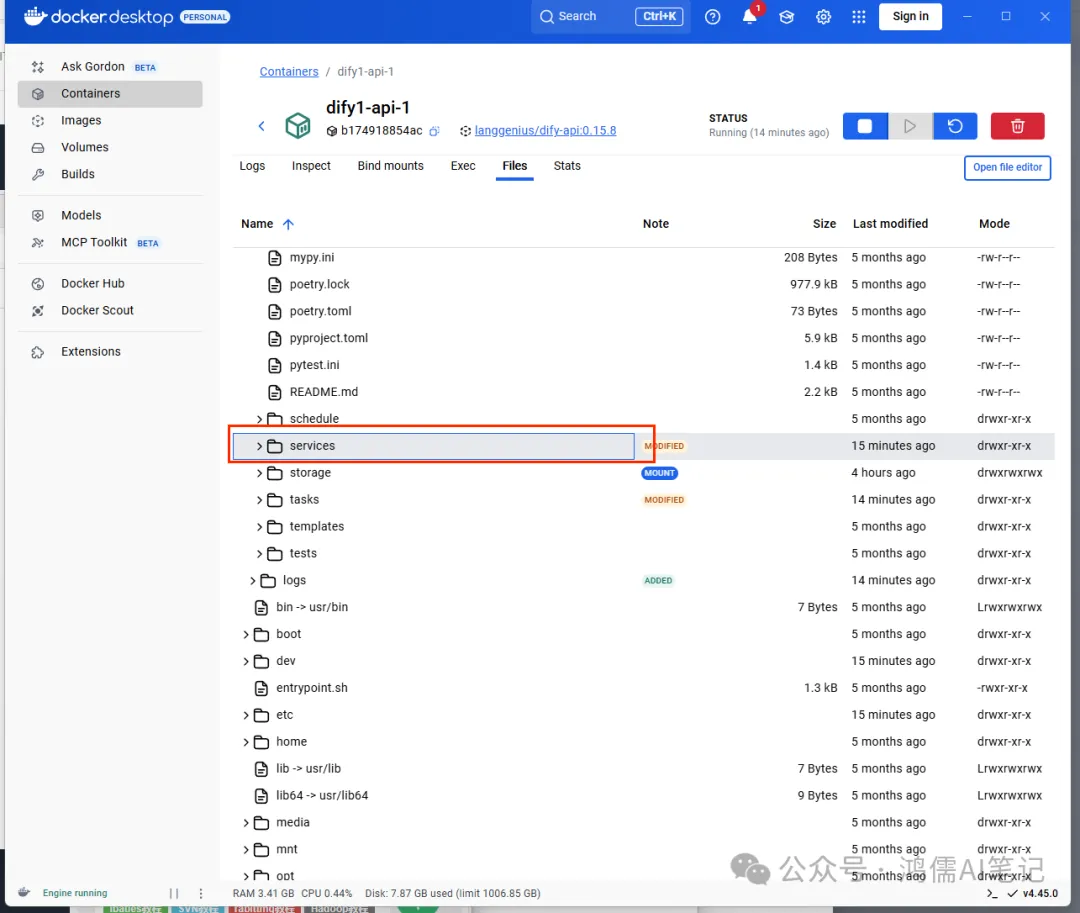Follow the Containers breadcrumb link
The height and width of the screenshot is (913, 1080).
pyautogui.click(x=289, y=72)
